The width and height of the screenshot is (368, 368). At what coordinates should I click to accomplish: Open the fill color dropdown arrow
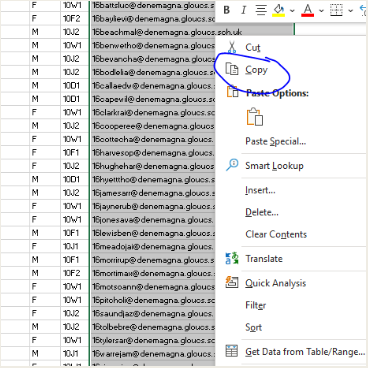pos(292,11)
